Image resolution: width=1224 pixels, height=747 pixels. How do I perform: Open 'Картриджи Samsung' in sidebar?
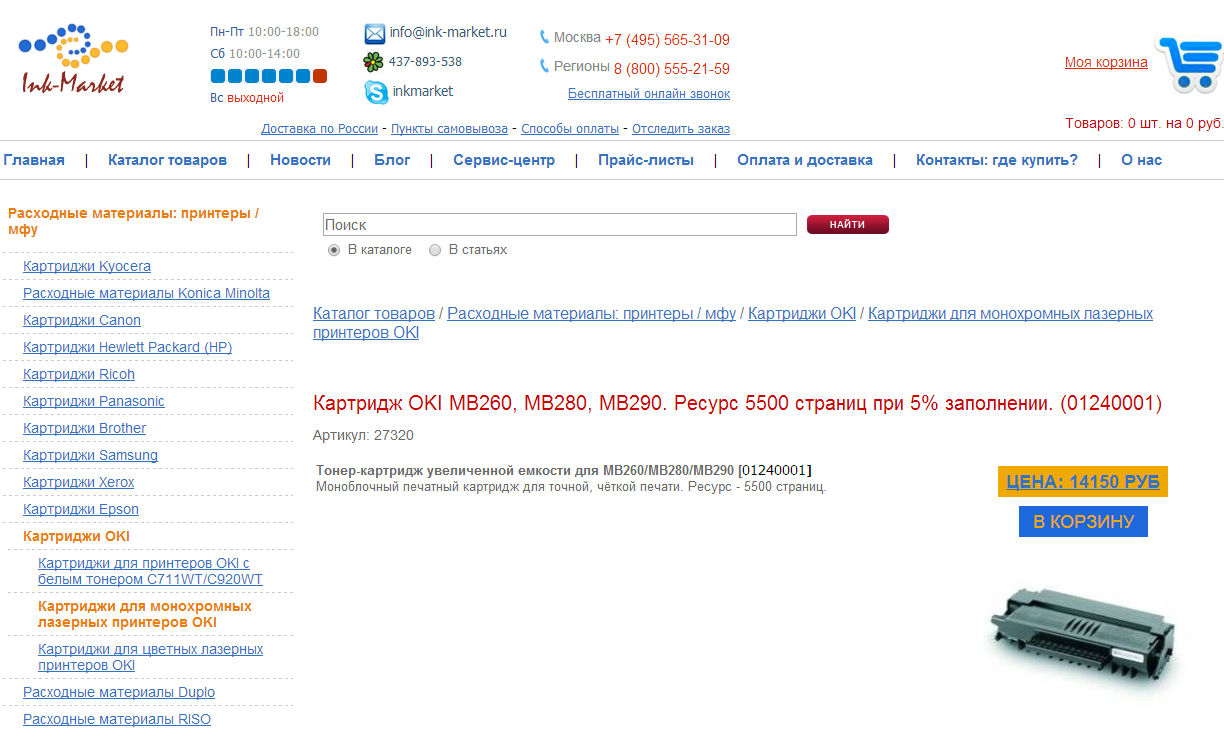tap(90, 455)
